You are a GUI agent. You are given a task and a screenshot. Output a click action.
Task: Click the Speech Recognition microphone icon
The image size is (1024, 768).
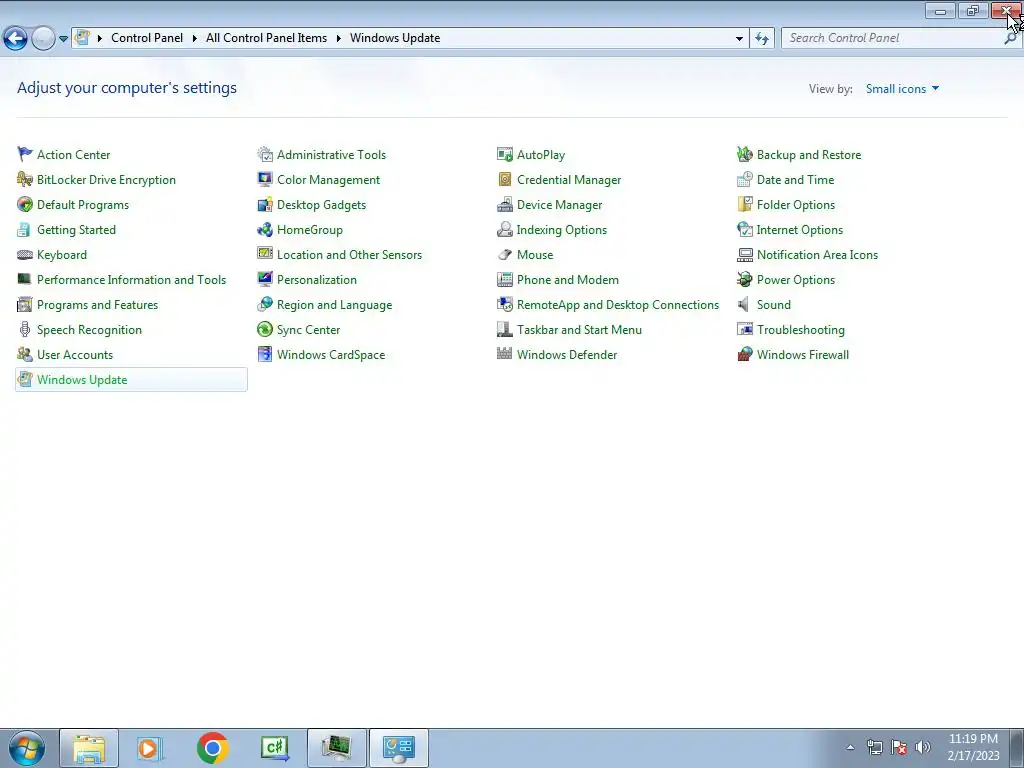(25, 330)
